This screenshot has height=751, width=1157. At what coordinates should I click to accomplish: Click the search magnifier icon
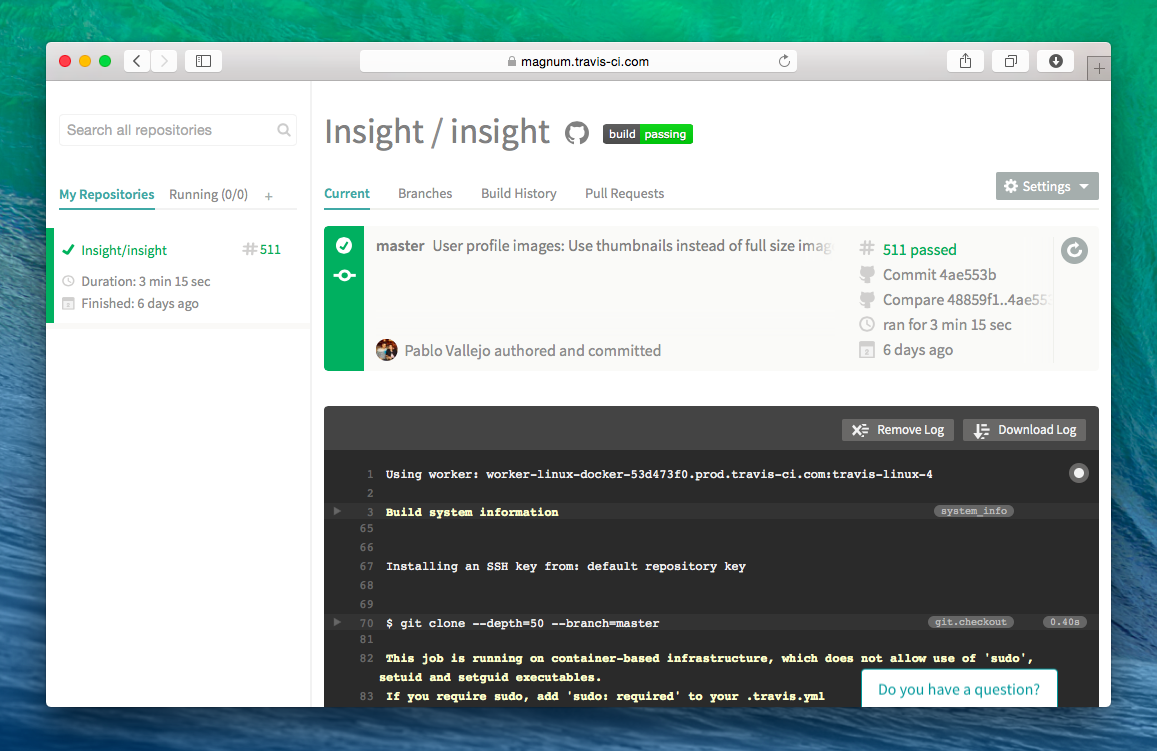283,130
